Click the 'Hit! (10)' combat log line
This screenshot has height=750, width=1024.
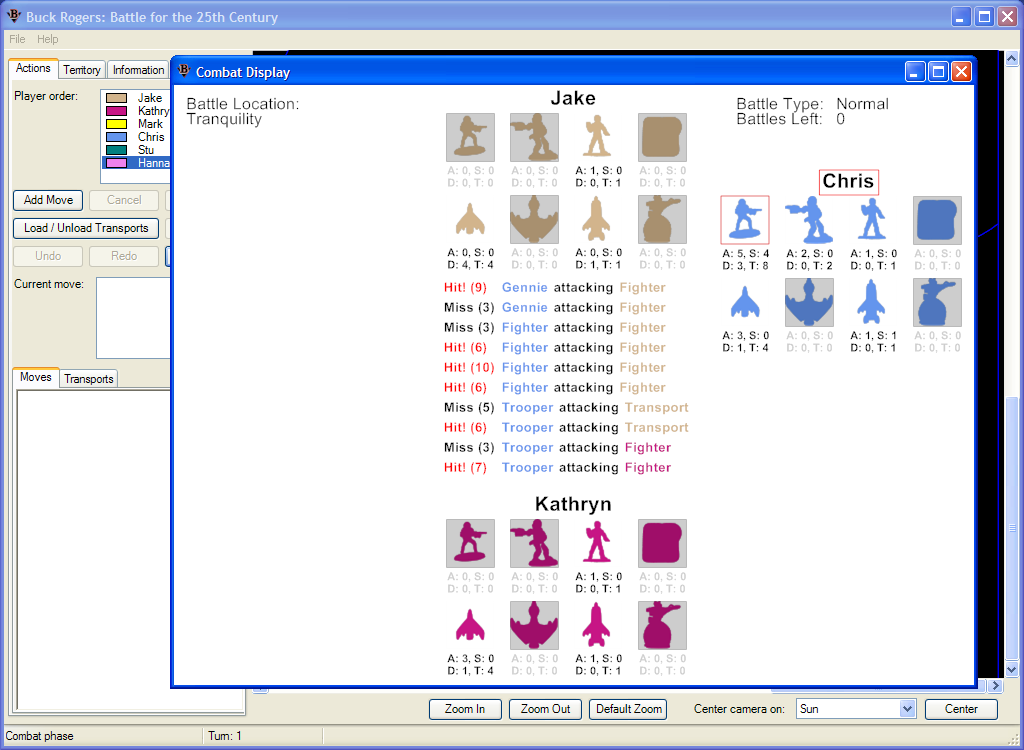pyautogui.click(x=554, y=368)
